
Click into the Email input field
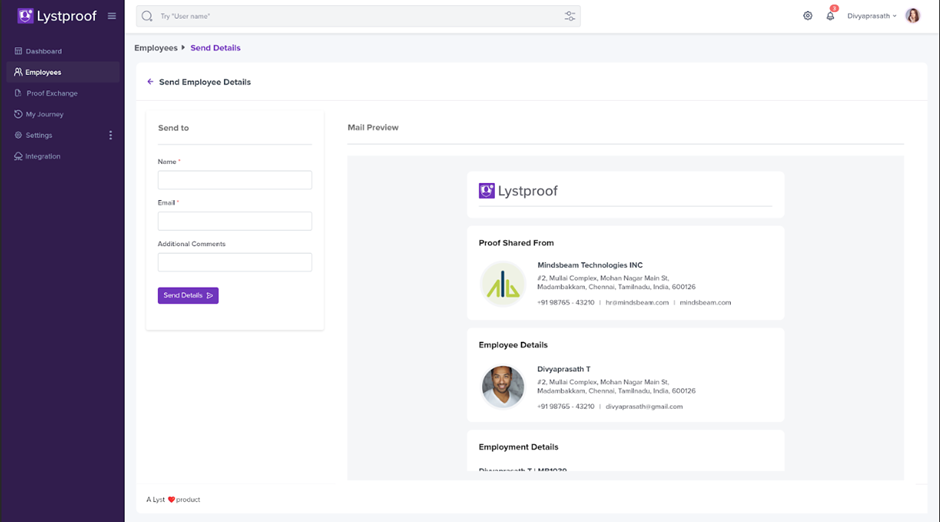pyautogui.click(x=234, y=221)
